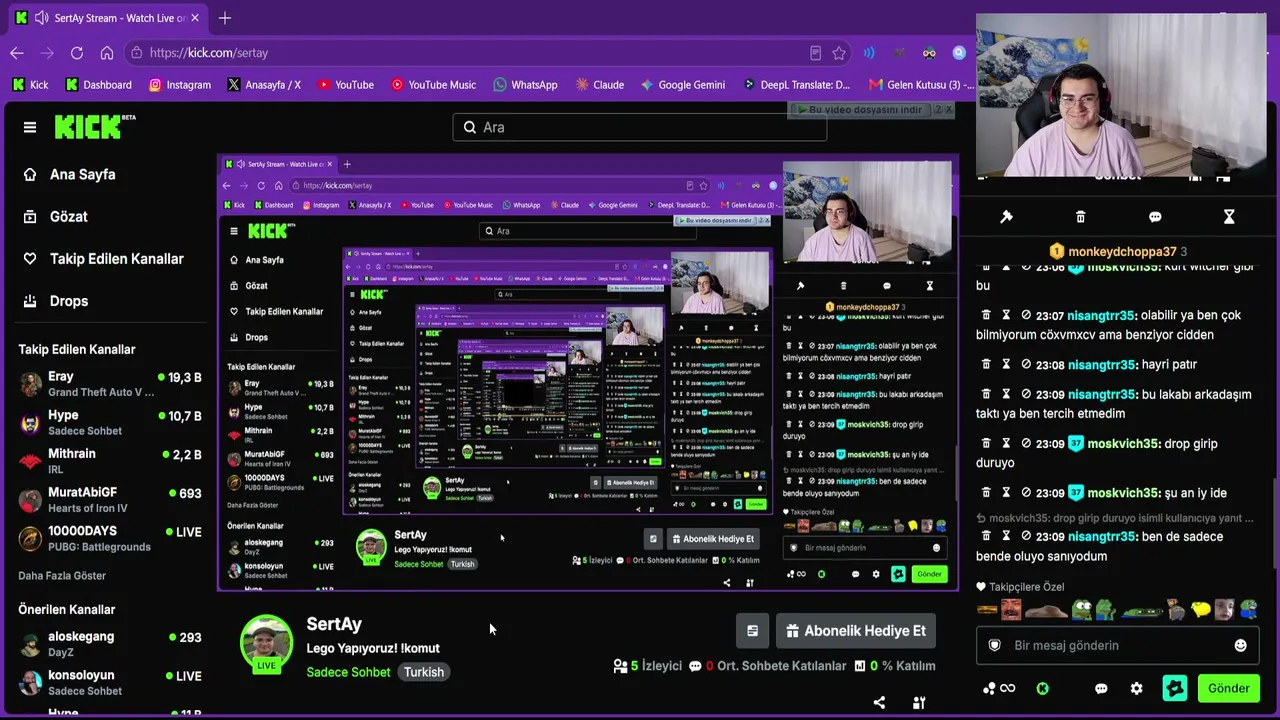Screen dimensions: 1280x720
Task: Ban moskvich35 on 'şu an iy ide' message
Action: tap(1026, 493)
